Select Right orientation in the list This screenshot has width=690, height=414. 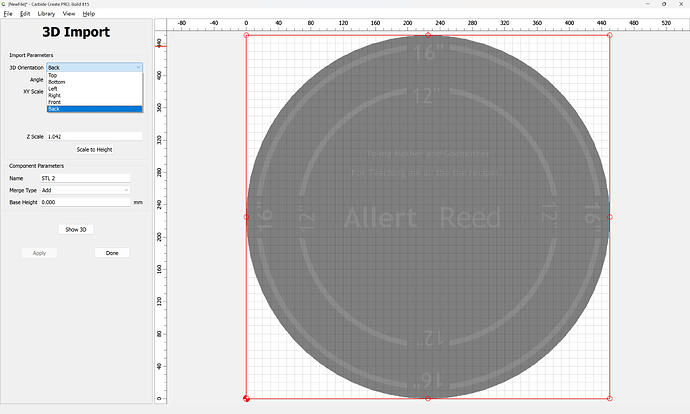(x=95, y=95)
